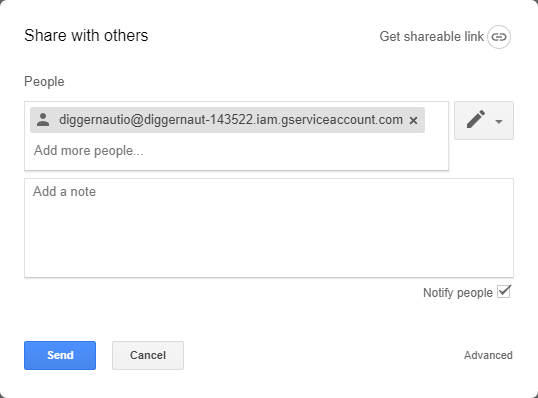Click into the Add a note box

coord(269,228)
